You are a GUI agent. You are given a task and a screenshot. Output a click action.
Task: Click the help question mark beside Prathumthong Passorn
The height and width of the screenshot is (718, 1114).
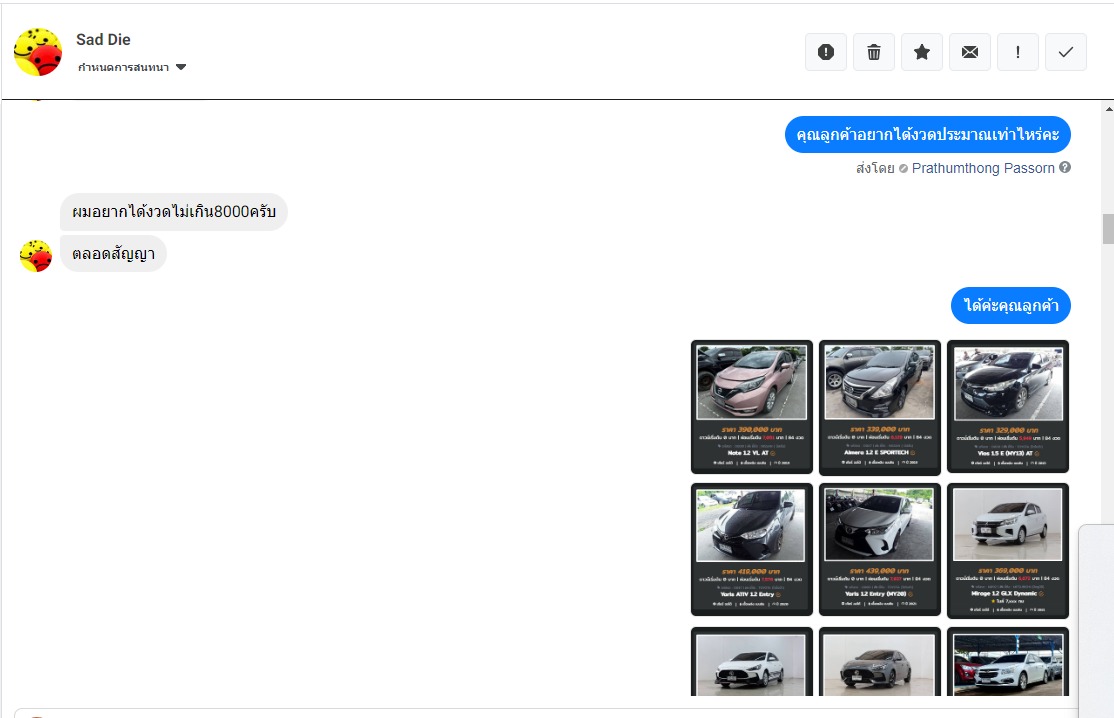tap(1065, 168)
